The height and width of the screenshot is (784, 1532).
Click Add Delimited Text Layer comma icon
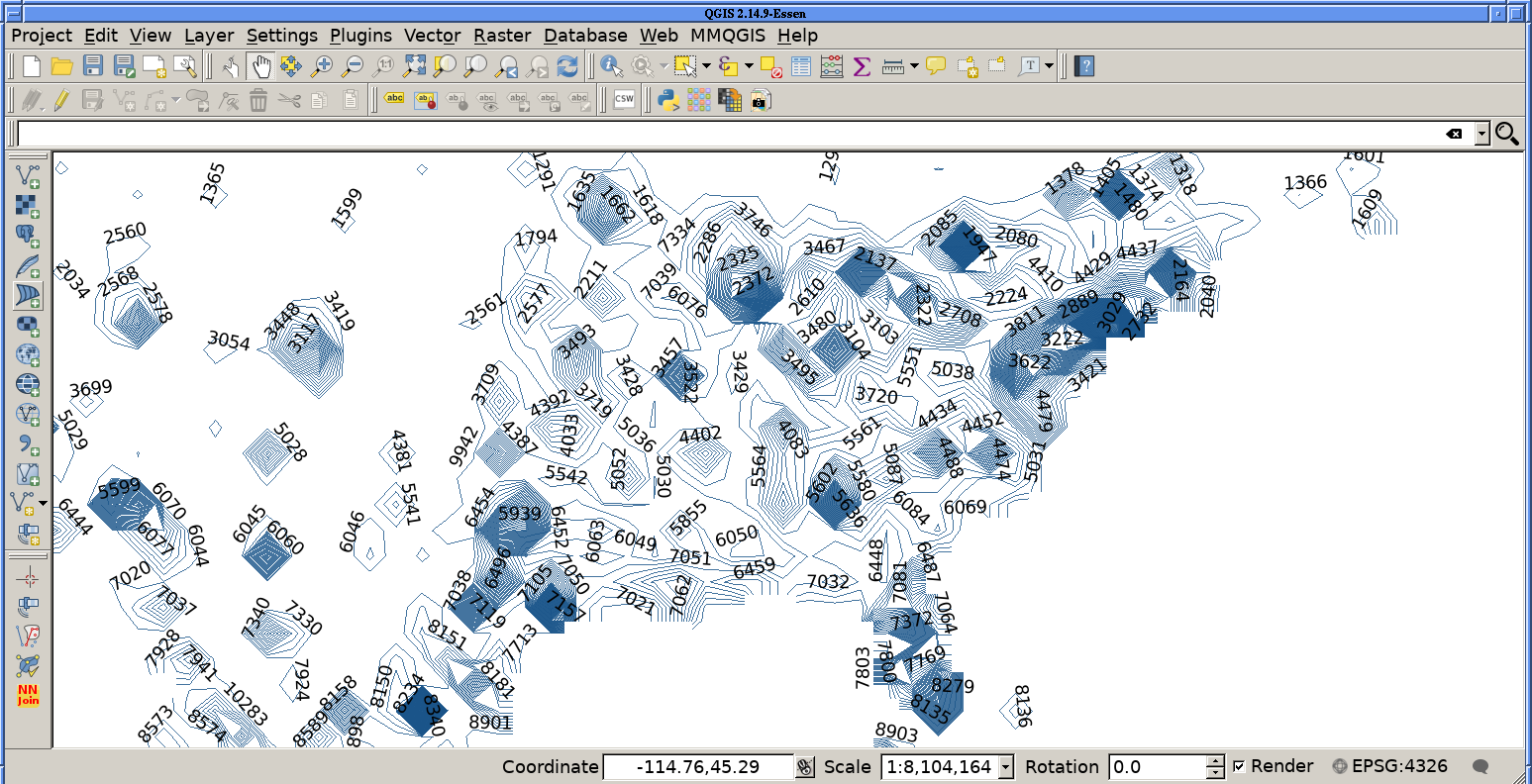tap(28, 443)
